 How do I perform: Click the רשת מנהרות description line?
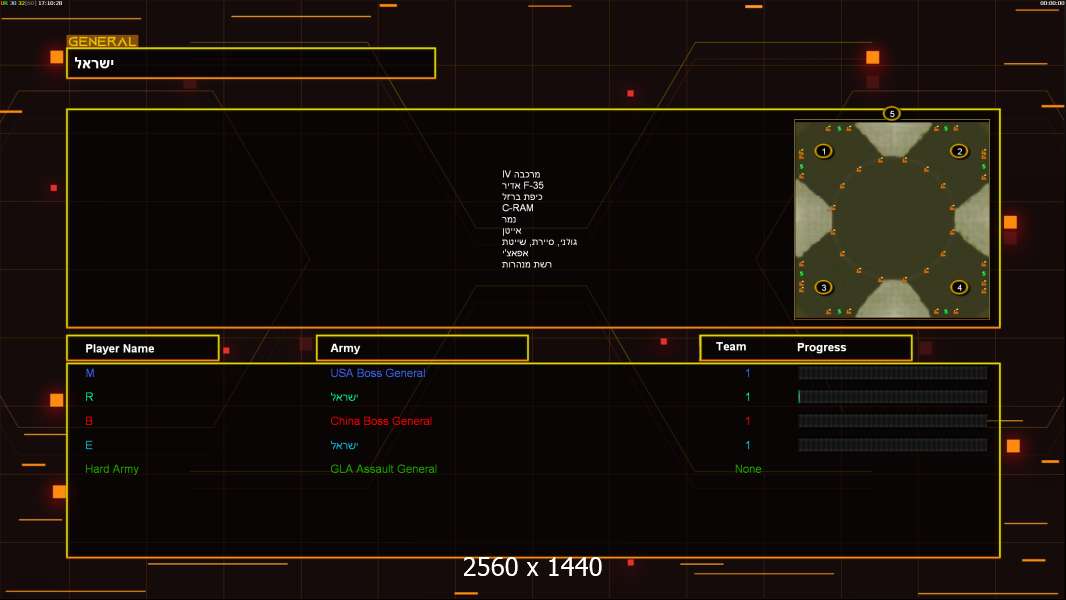pyautogui.click(x=527, y=264)
